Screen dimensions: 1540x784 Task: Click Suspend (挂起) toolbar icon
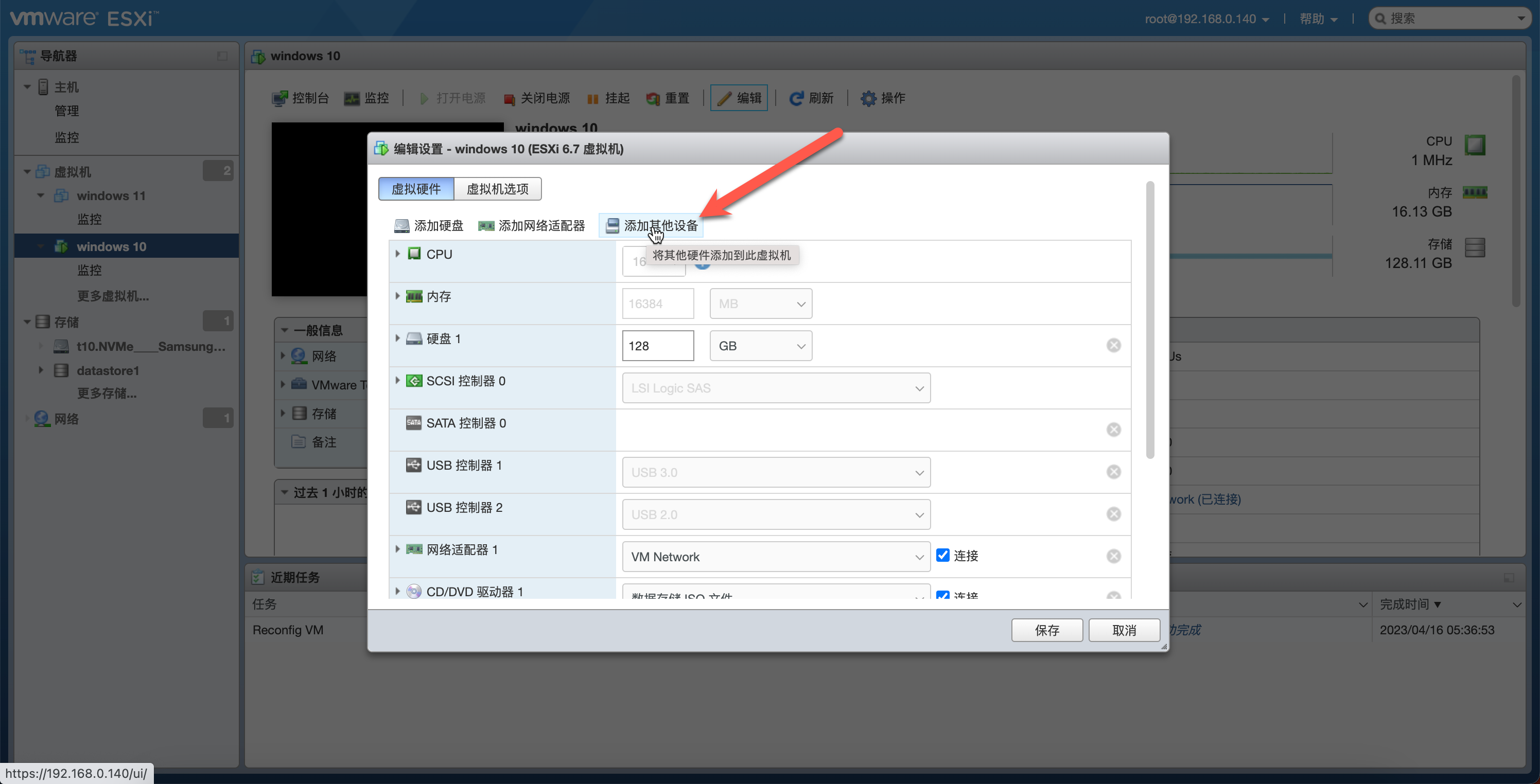[x=592, y=99]
